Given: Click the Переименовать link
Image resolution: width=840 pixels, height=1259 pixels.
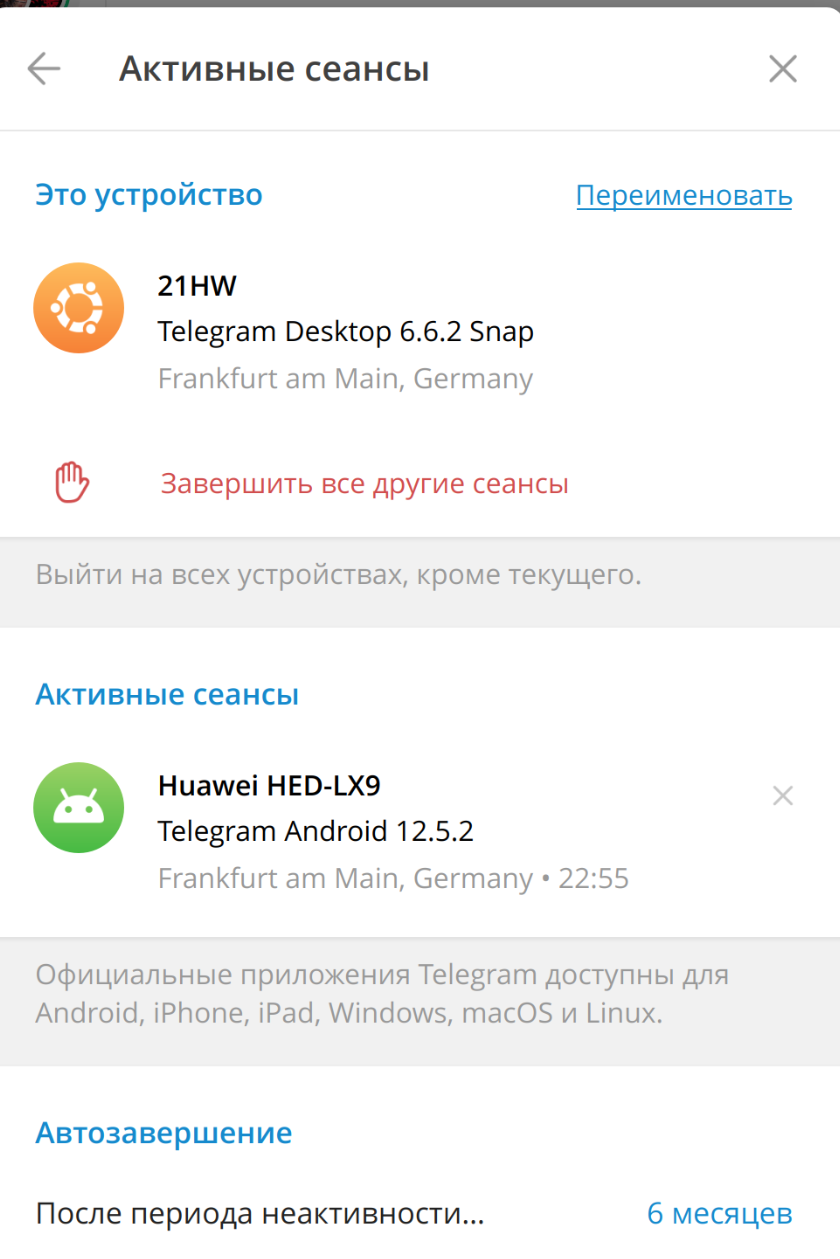Looking at the screenshot, I should point(684,196).
